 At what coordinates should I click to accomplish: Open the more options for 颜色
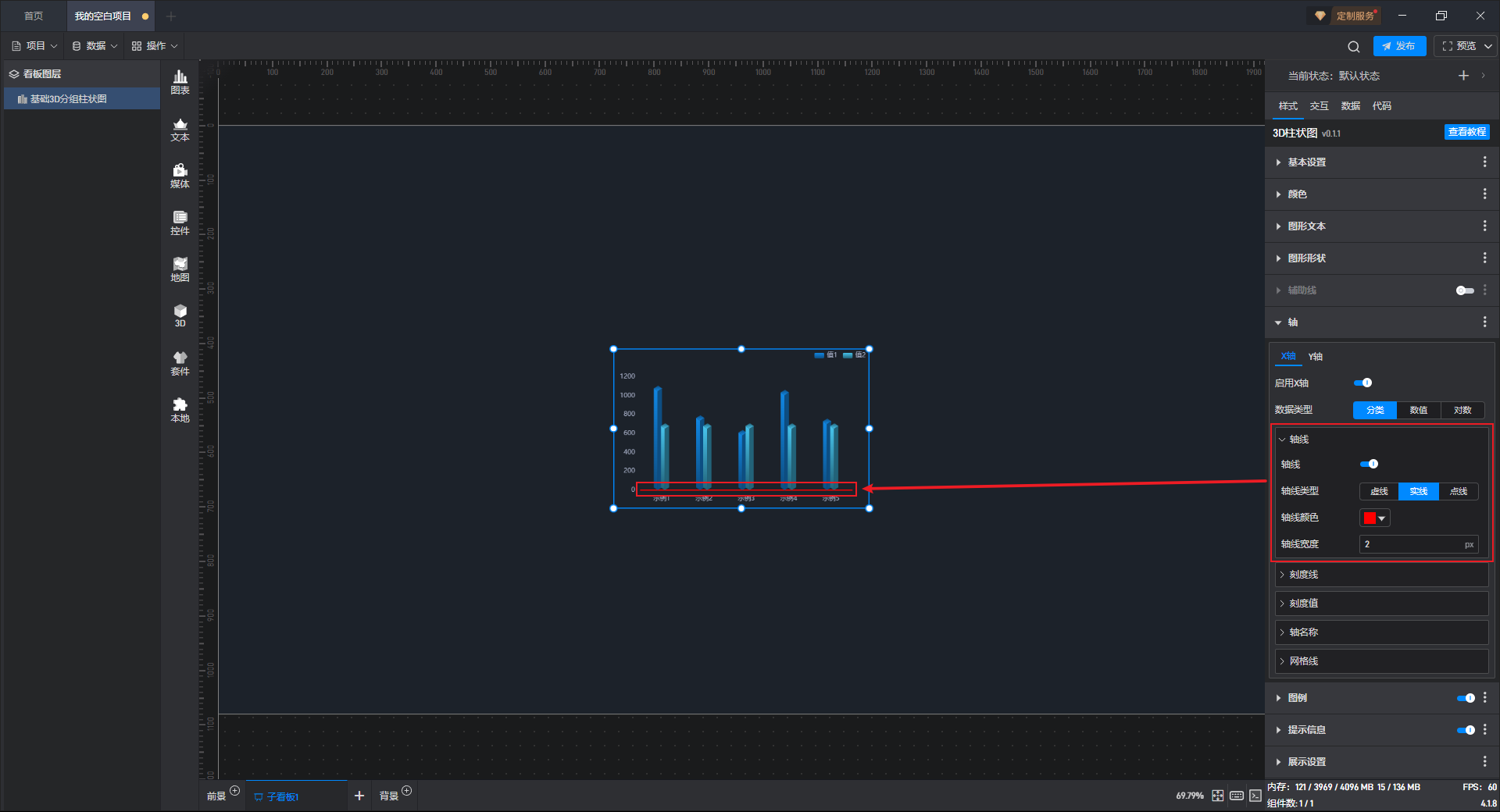[x=1484, y=194]
